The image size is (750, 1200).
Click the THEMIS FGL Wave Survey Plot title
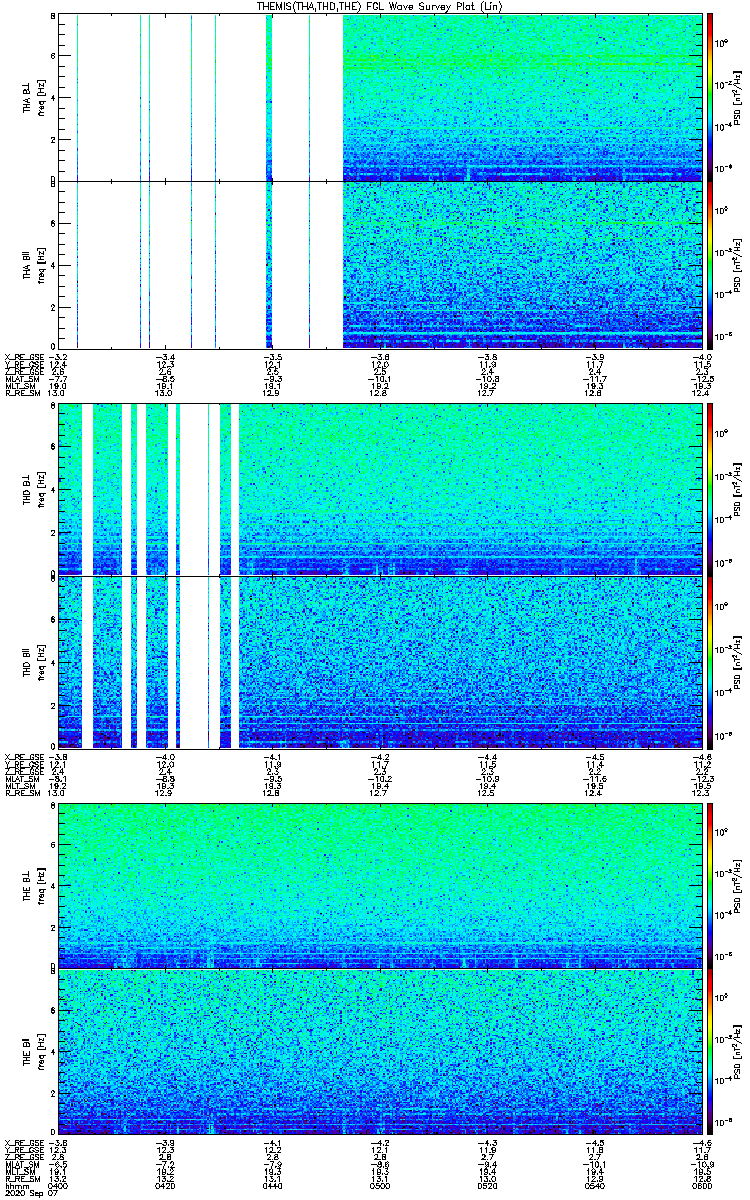[379, 6]
